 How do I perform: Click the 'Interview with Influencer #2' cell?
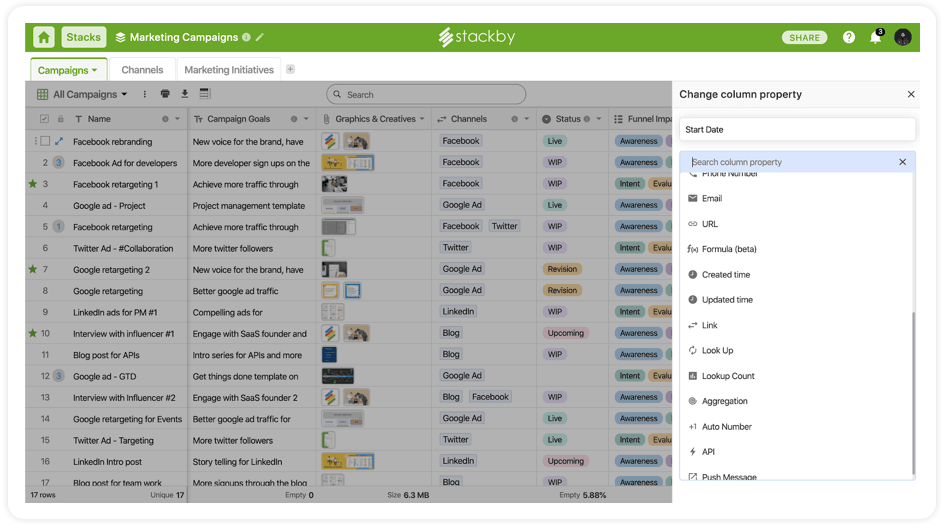coord(124,398)
